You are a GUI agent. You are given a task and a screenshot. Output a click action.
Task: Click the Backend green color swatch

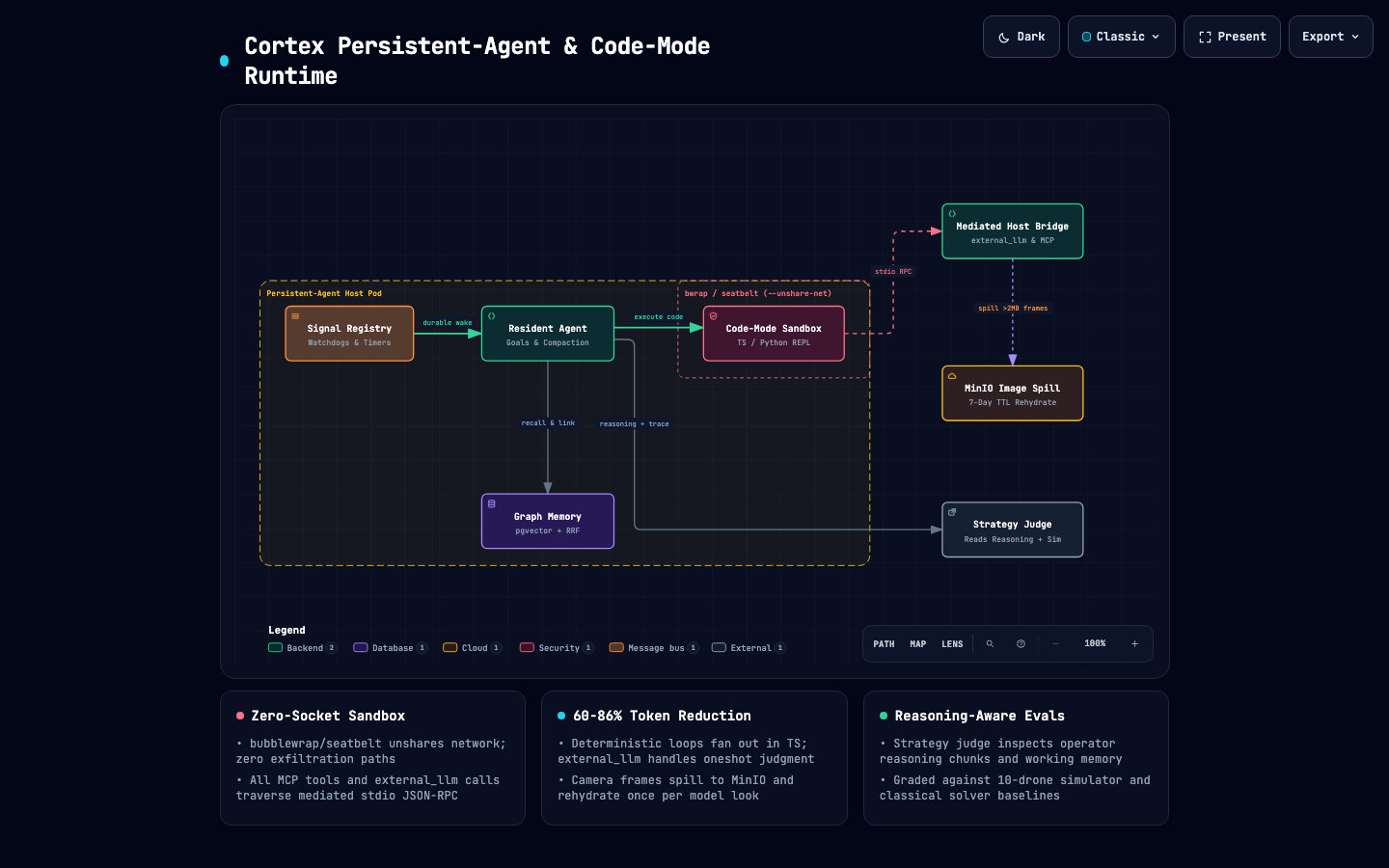tap(275, 648)
